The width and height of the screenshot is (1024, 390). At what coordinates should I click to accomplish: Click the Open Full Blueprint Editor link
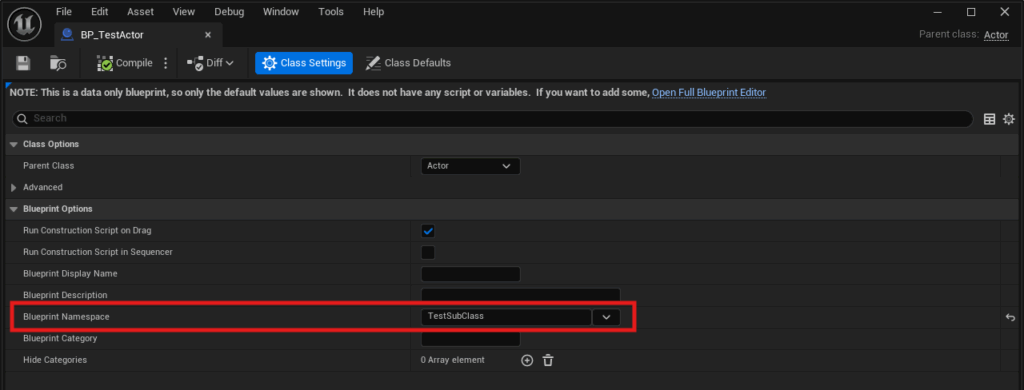pyautogui.click(x=709, y=93)
